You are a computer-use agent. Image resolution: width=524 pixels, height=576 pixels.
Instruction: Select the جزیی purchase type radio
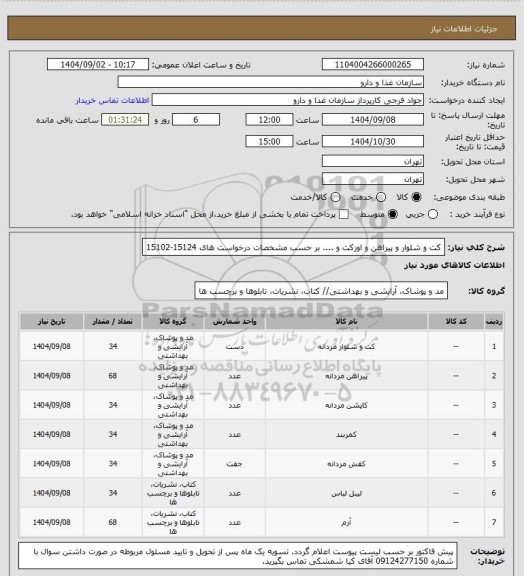(x=433, y=214)
